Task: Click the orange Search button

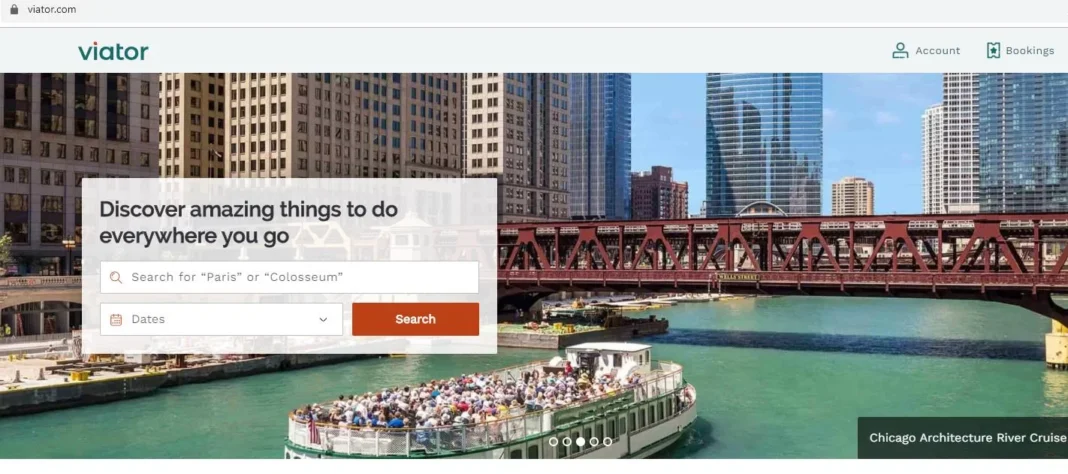Action: coord(415,319)
